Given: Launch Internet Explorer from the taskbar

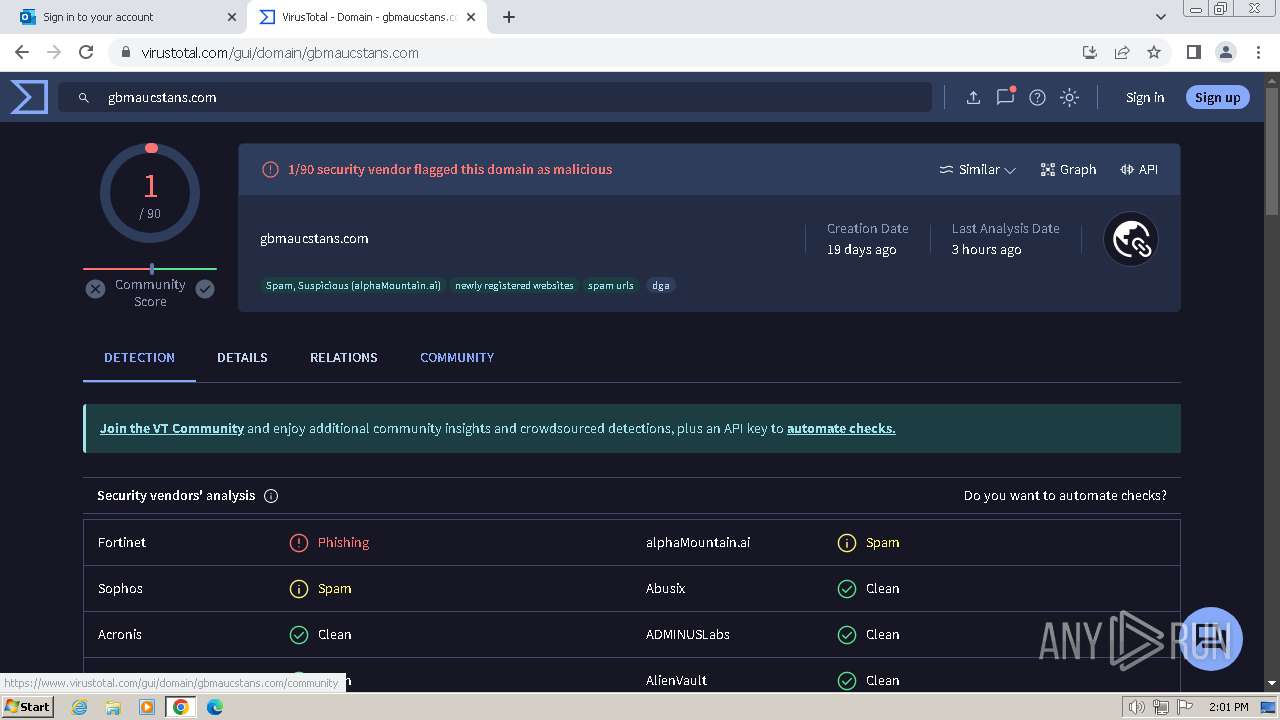Looking at the screenshot, I should (x=80, y=707).
